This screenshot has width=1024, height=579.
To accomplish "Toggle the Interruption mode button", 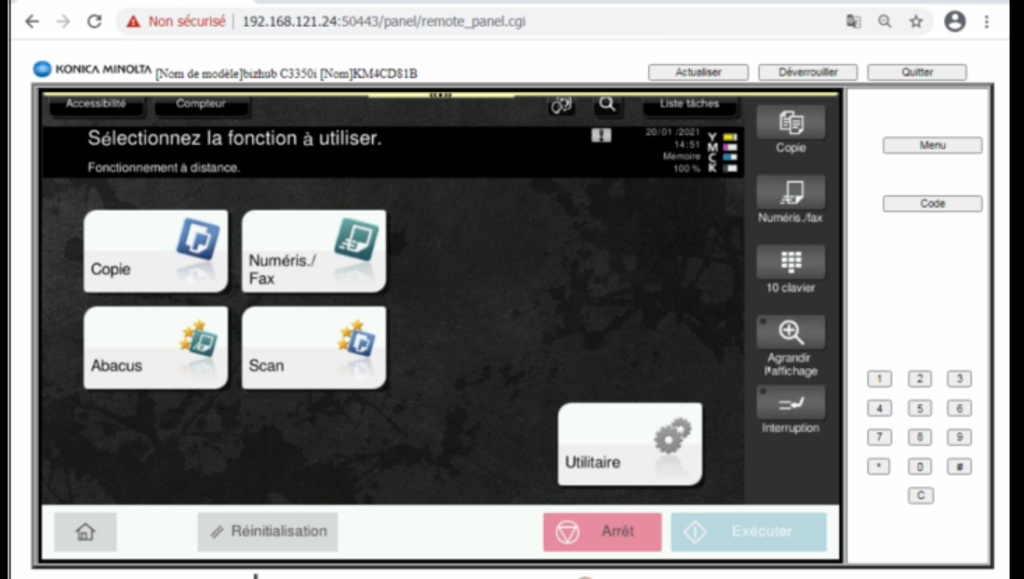I will click(x=790, y=403).
